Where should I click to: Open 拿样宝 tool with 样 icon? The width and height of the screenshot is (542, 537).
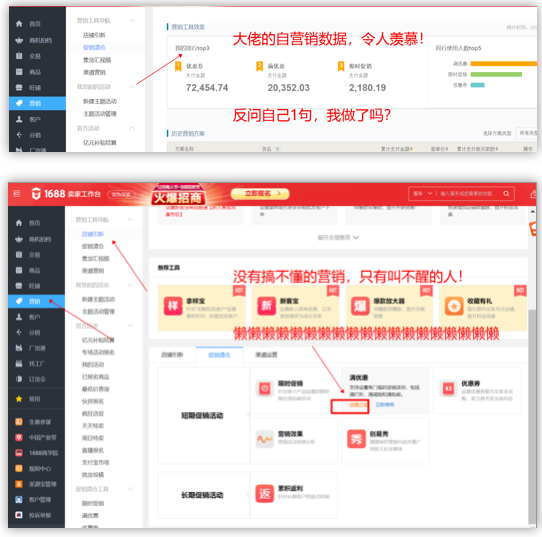(173, 306)
